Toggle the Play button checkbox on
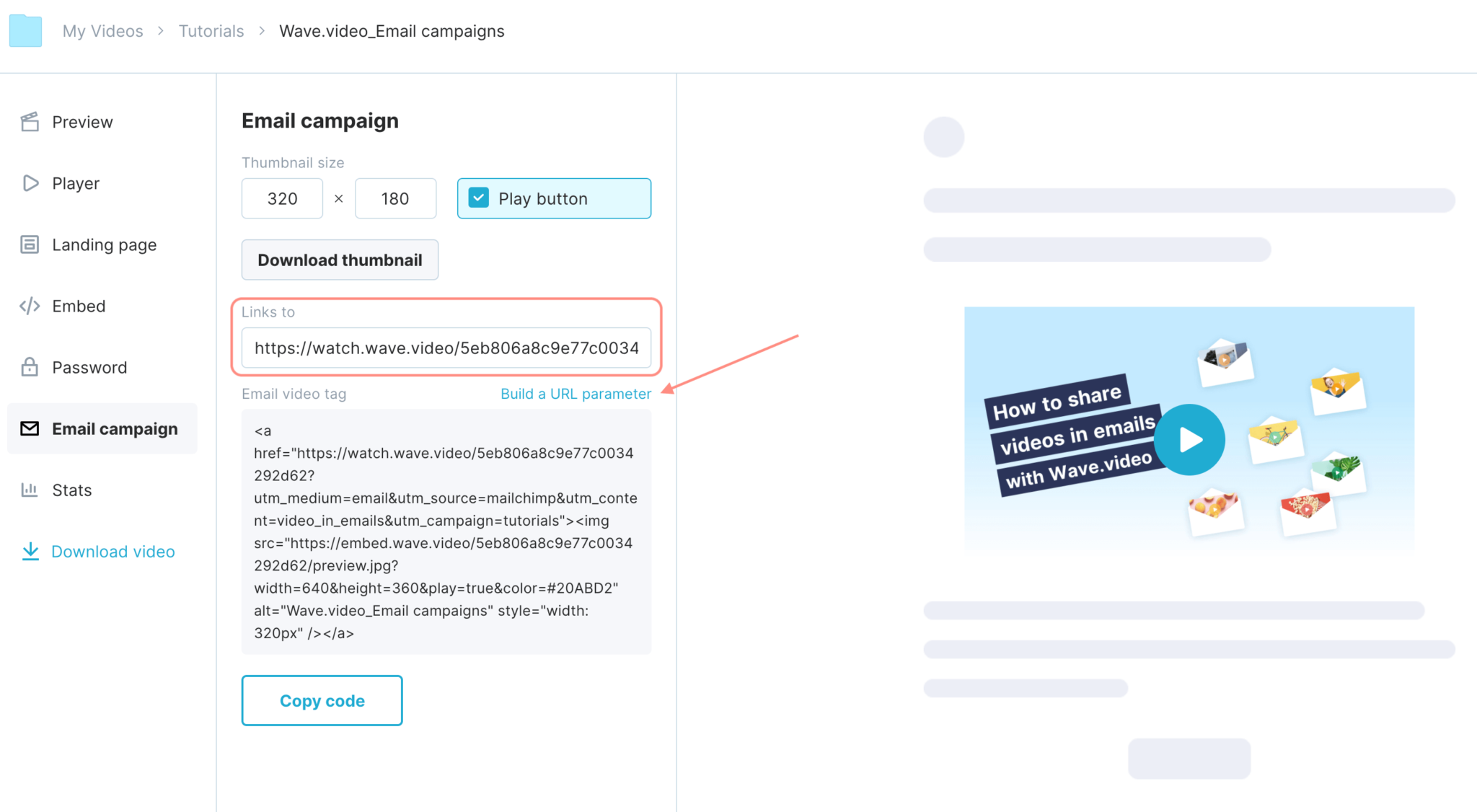Viewport: 1477px width, 812px height. pos(478,198)
